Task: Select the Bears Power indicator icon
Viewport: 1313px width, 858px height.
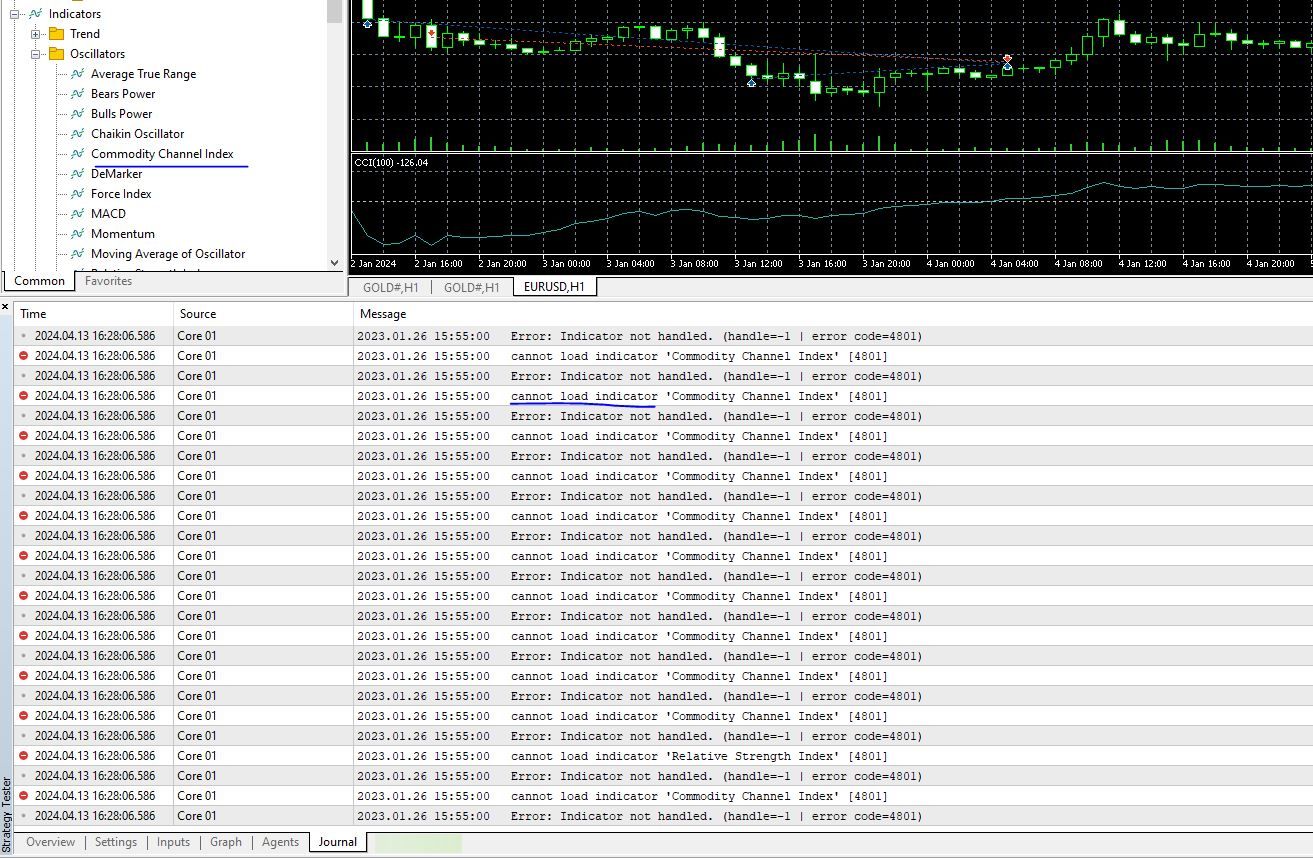Action: coord(77,94)
